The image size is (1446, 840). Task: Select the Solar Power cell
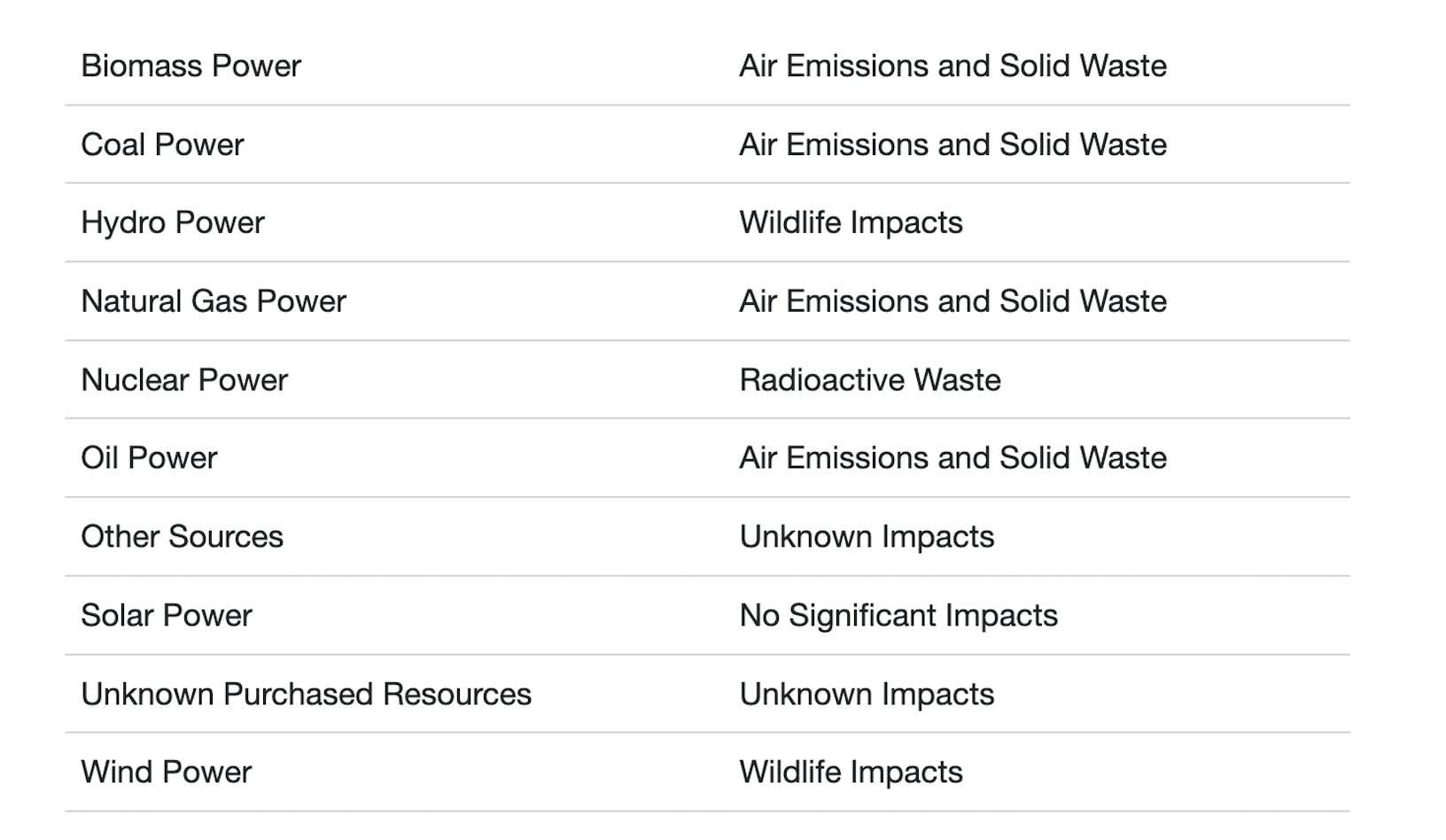pos(167,616)
